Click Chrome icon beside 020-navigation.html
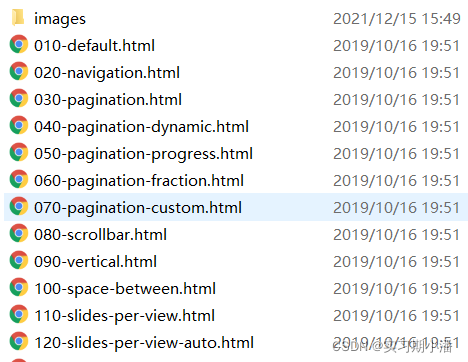 [x=19, y=71]
